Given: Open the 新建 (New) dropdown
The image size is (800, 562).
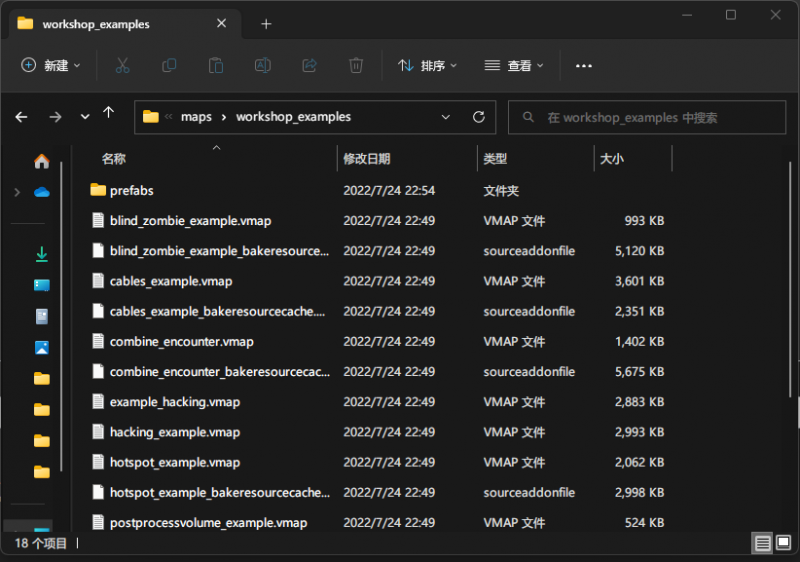Looking at the screenshot, I should click(x=51, y=66).
